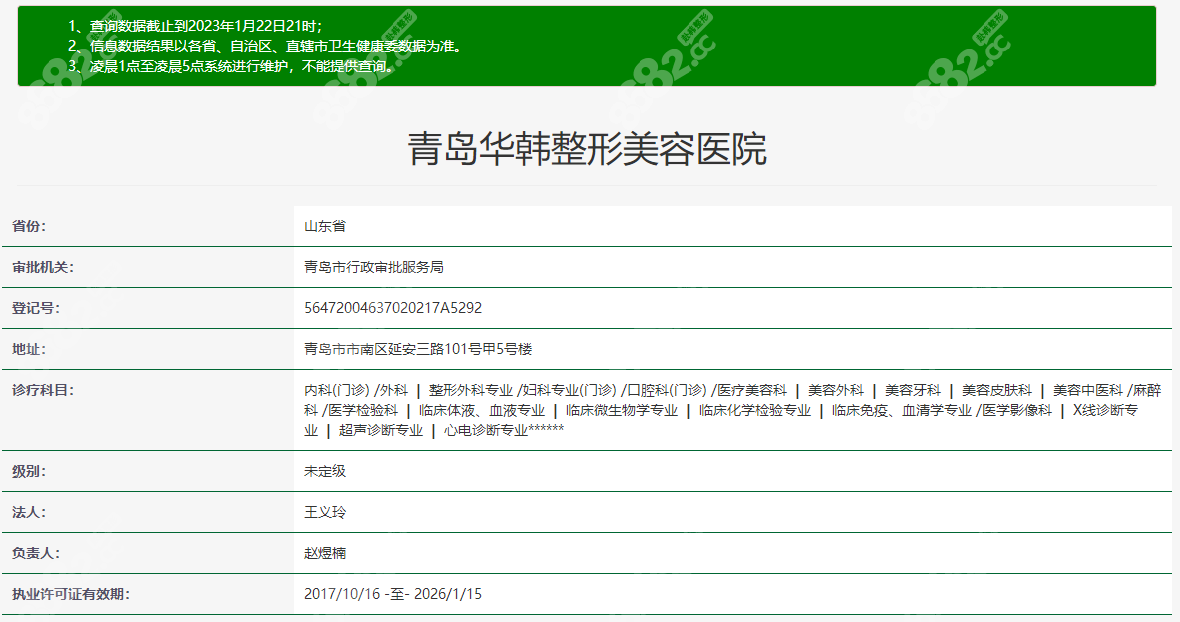Click the 法人 label
This screenshot has height=622, width=1180.
(29, 512)
